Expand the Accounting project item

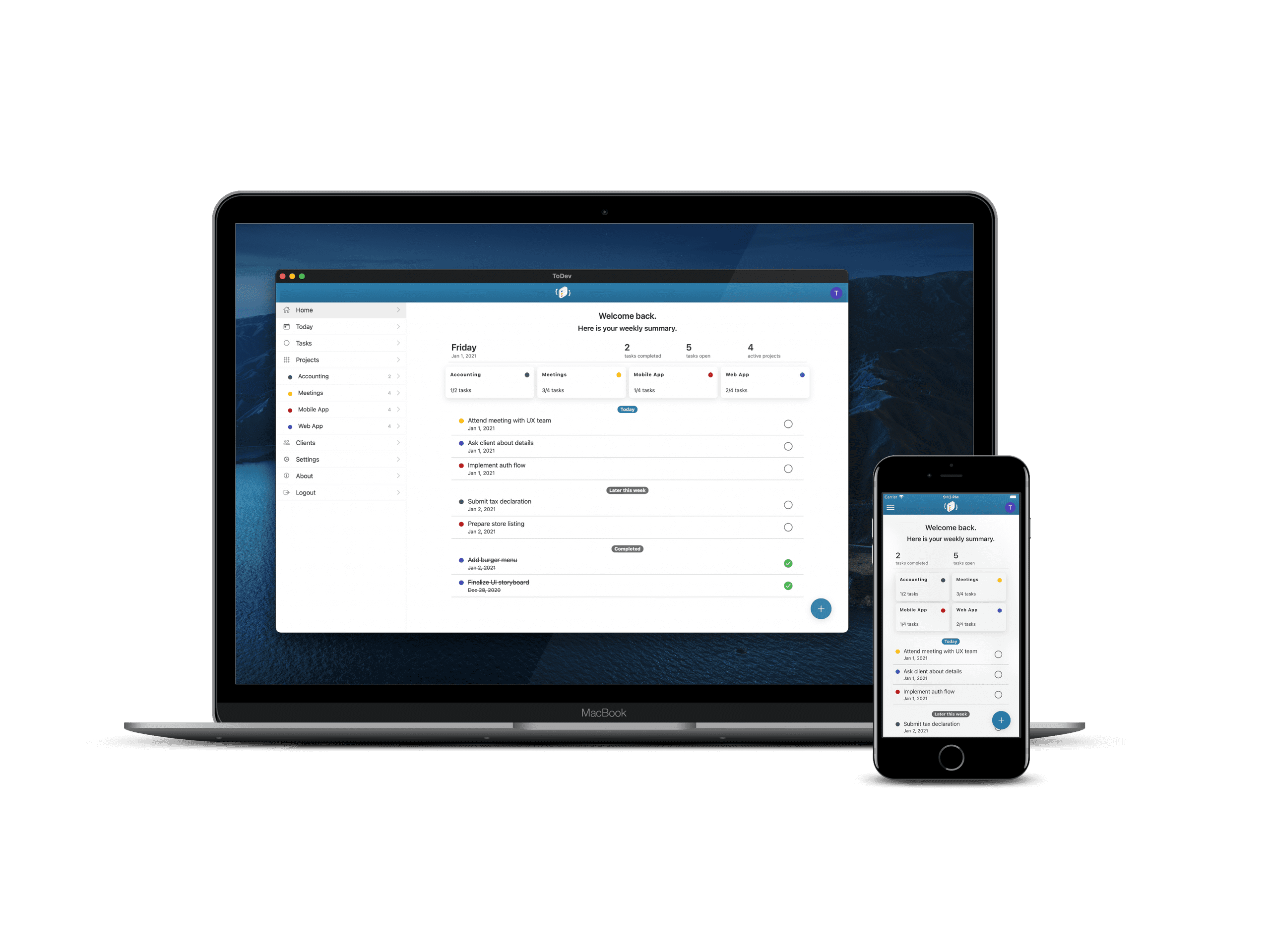398,376
